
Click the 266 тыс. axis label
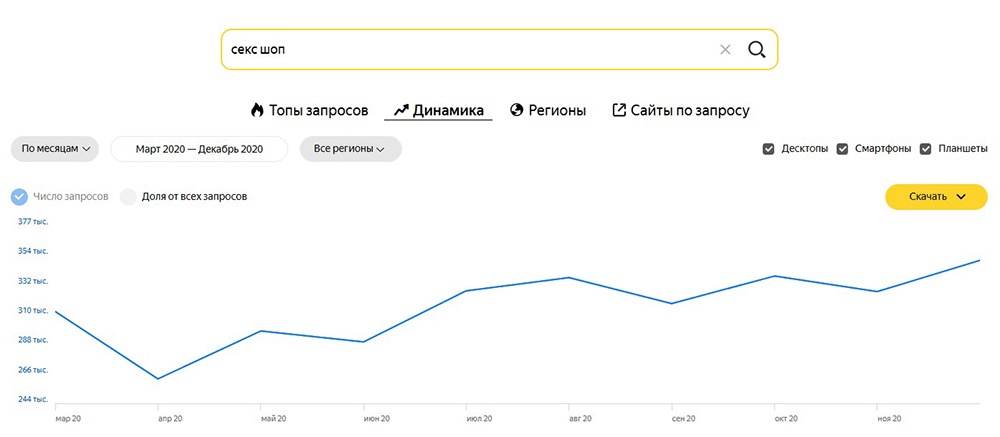pyautogui.click(x=34, y=370)
